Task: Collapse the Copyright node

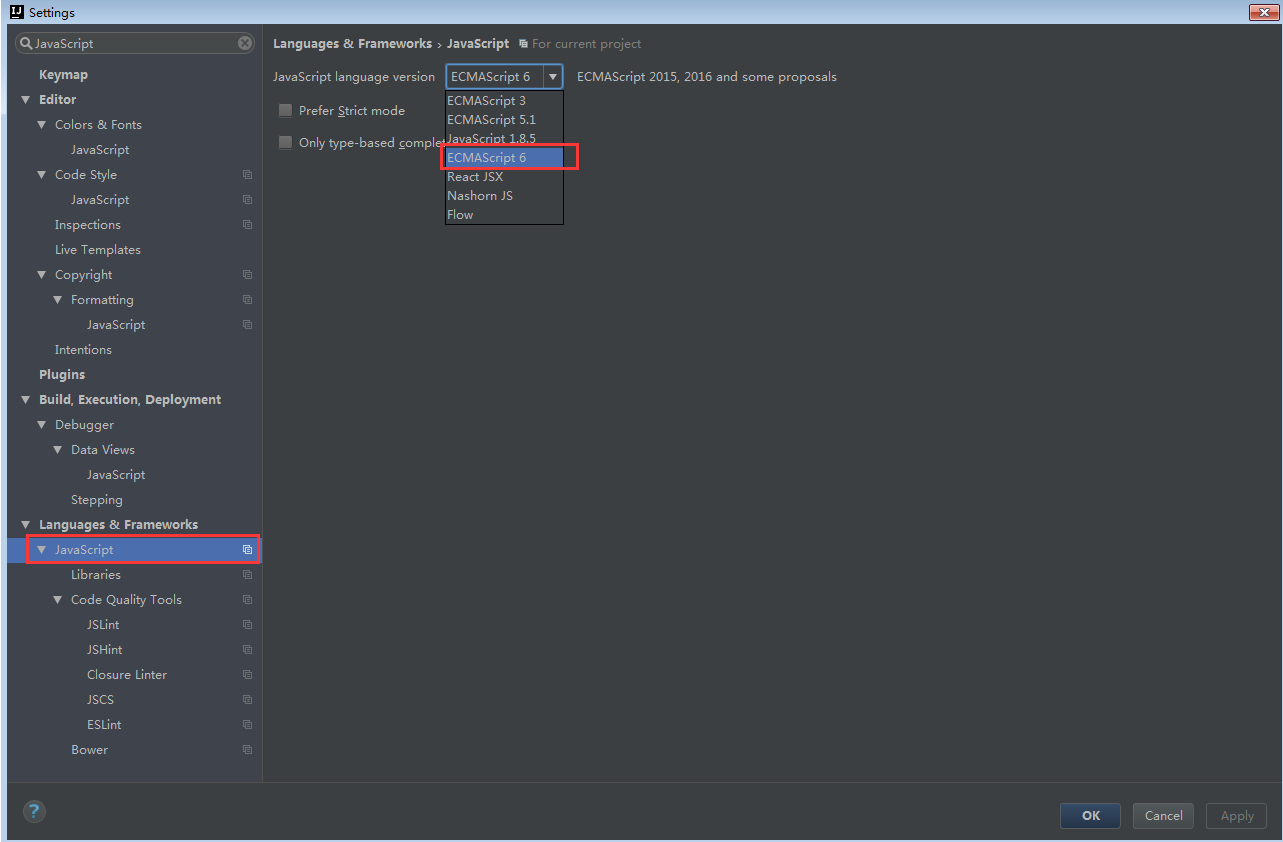Action: (x=42, y=275)
